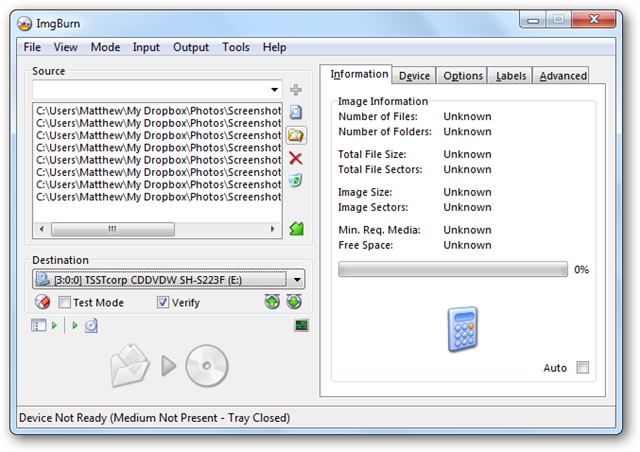The height and width of the screenshot is (452, 640).
Task: Open the Help menu
Action: tap(274, 47)
